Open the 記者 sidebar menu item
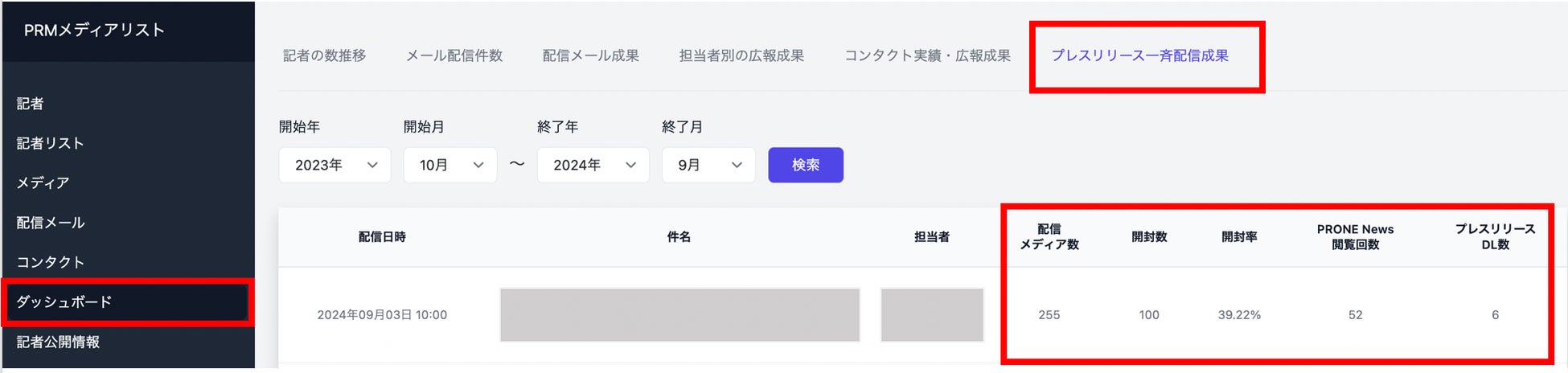 pos(31,104)
